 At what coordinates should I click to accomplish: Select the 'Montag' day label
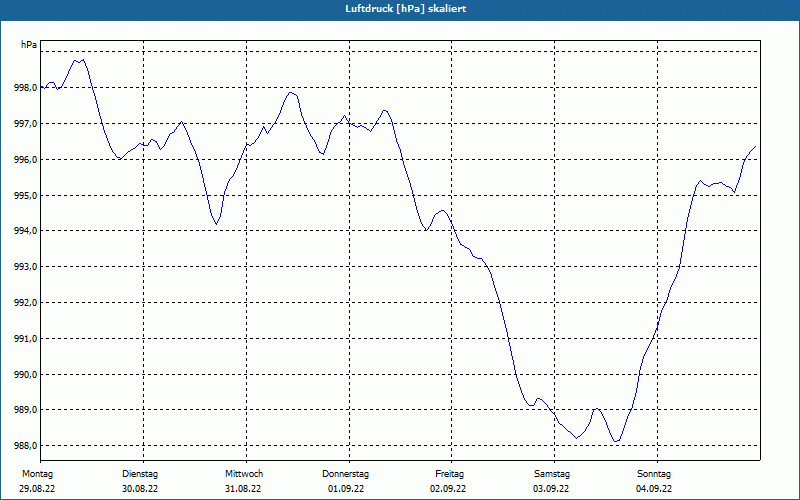[37, 474]
